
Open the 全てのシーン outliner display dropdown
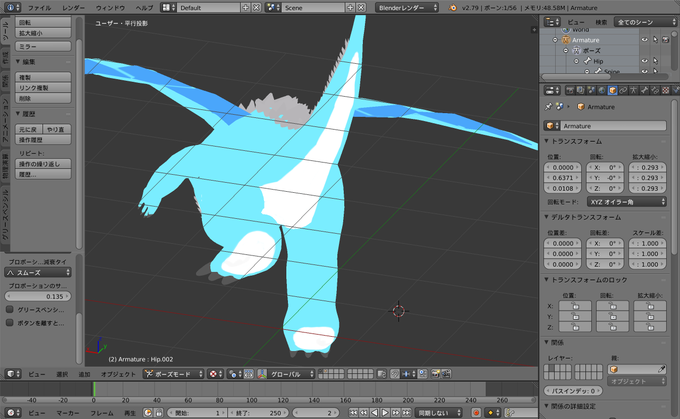645,22
